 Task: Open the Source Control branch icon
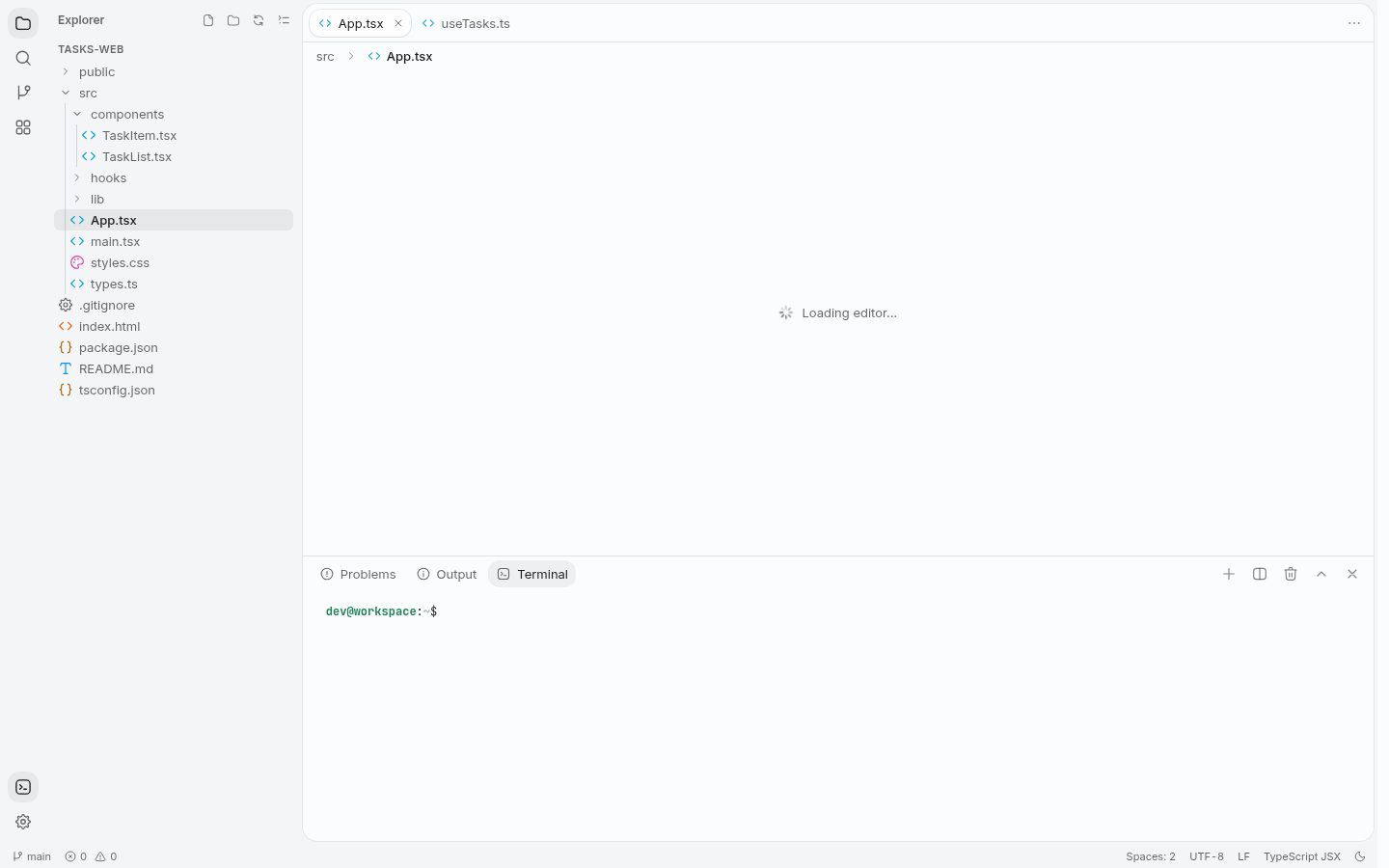click(x=23, y=93)
